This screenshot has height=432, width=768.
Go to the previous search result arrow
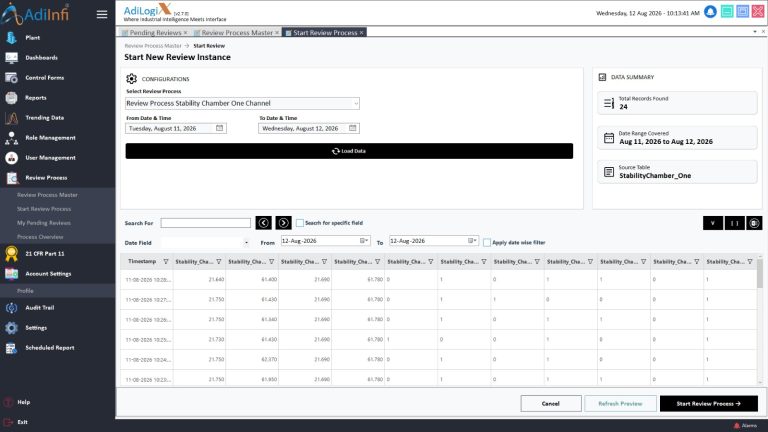click(x=264, y=223)
